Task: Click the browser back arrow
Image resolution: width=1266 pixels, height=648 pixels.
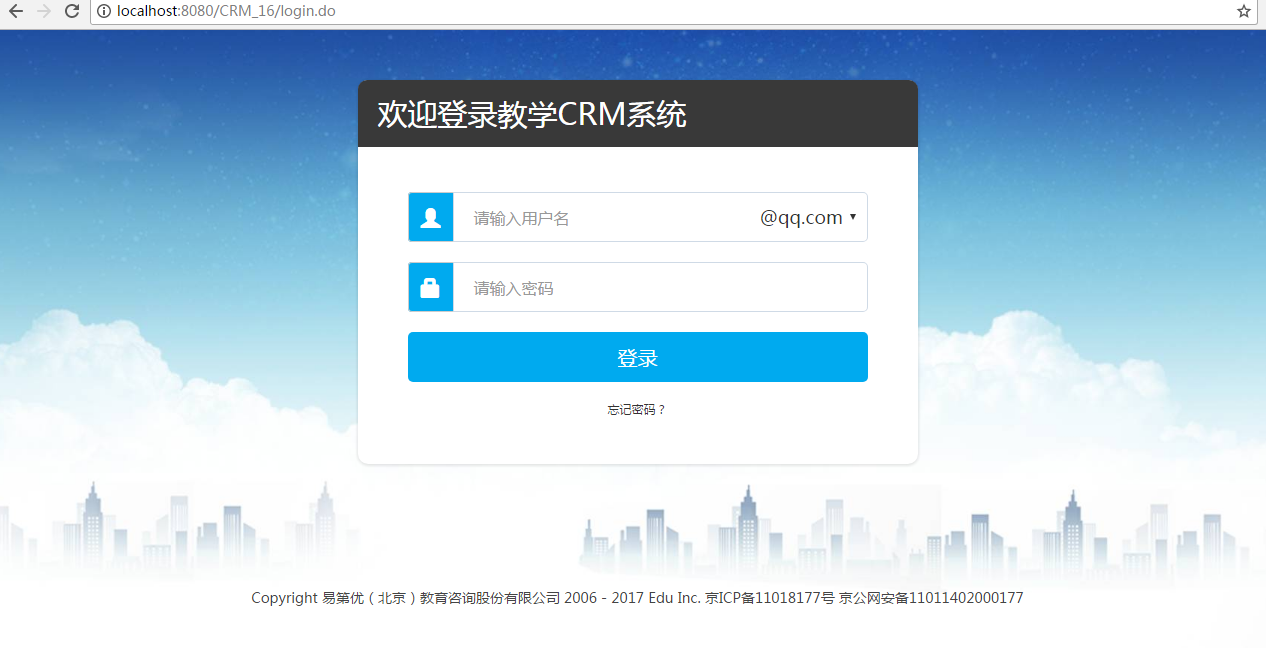Action: (16, 11)
